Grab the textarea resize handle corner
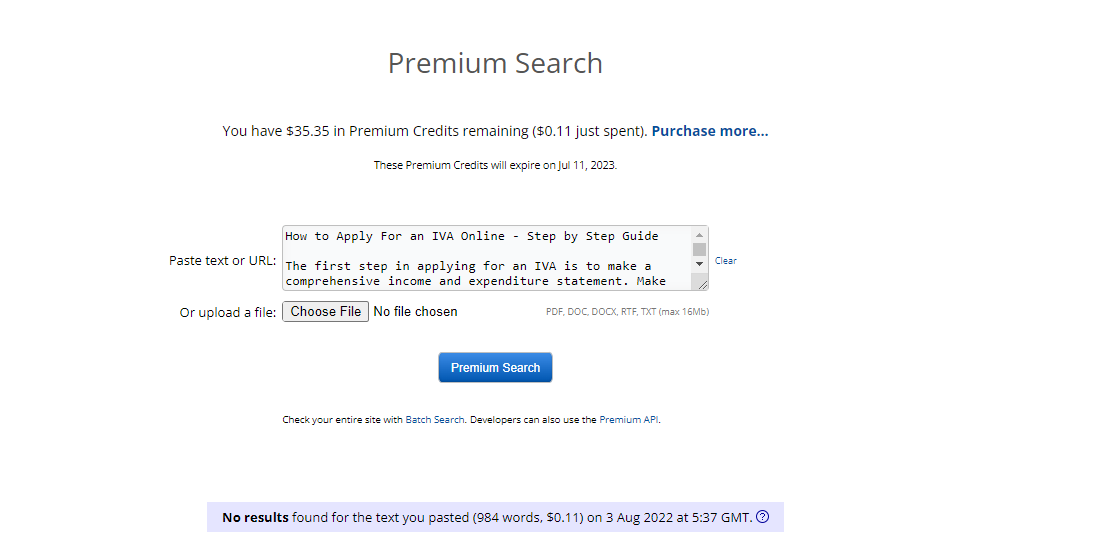This screenshot has width=1106, height=547. pyautogui.click(x=702, y=284)
